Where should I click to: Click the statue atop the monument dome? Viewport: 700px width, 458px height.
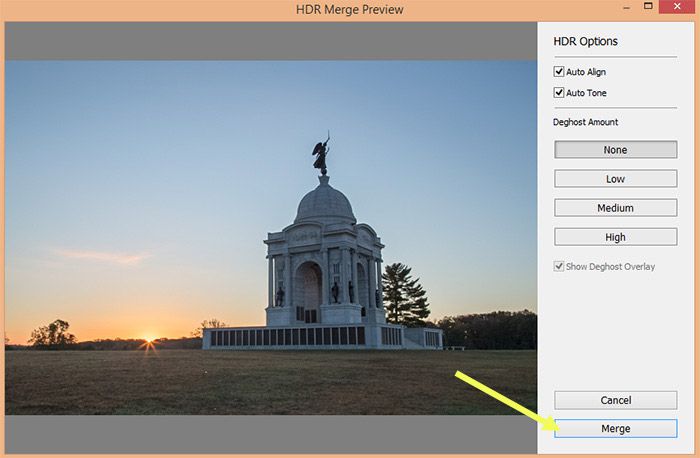(321, 155)
